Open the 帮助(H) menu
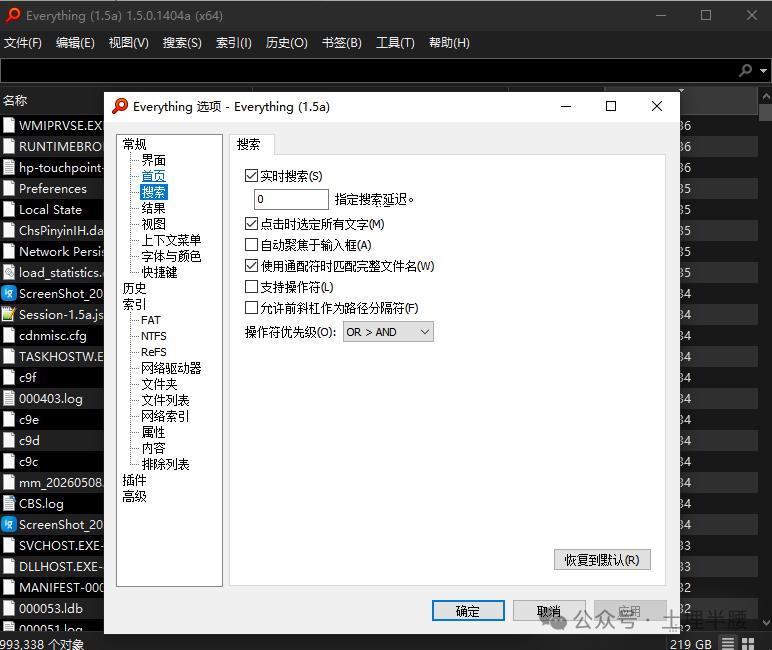 [449, 43]
